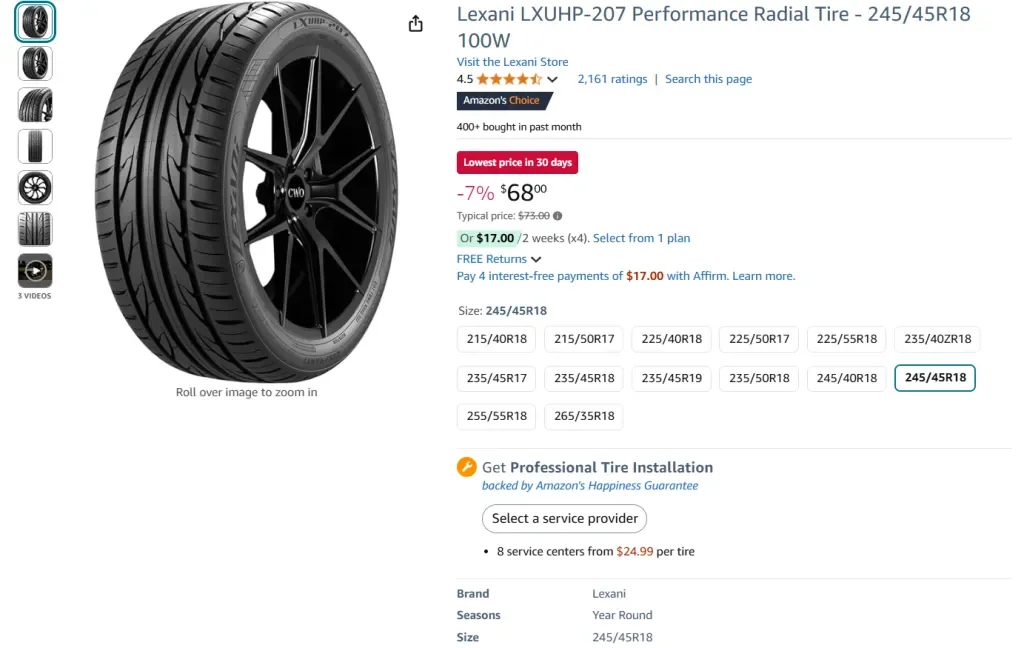Open Select from 1 plan link

tap(641, 238)
